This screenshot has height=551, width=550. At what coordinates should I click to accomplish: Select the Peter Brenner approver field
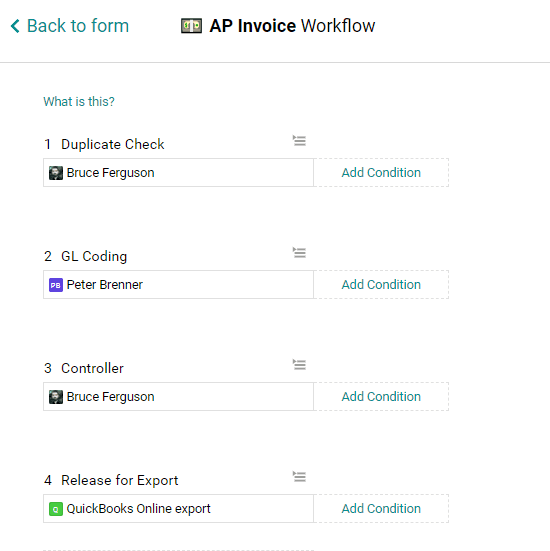(178, 285)
